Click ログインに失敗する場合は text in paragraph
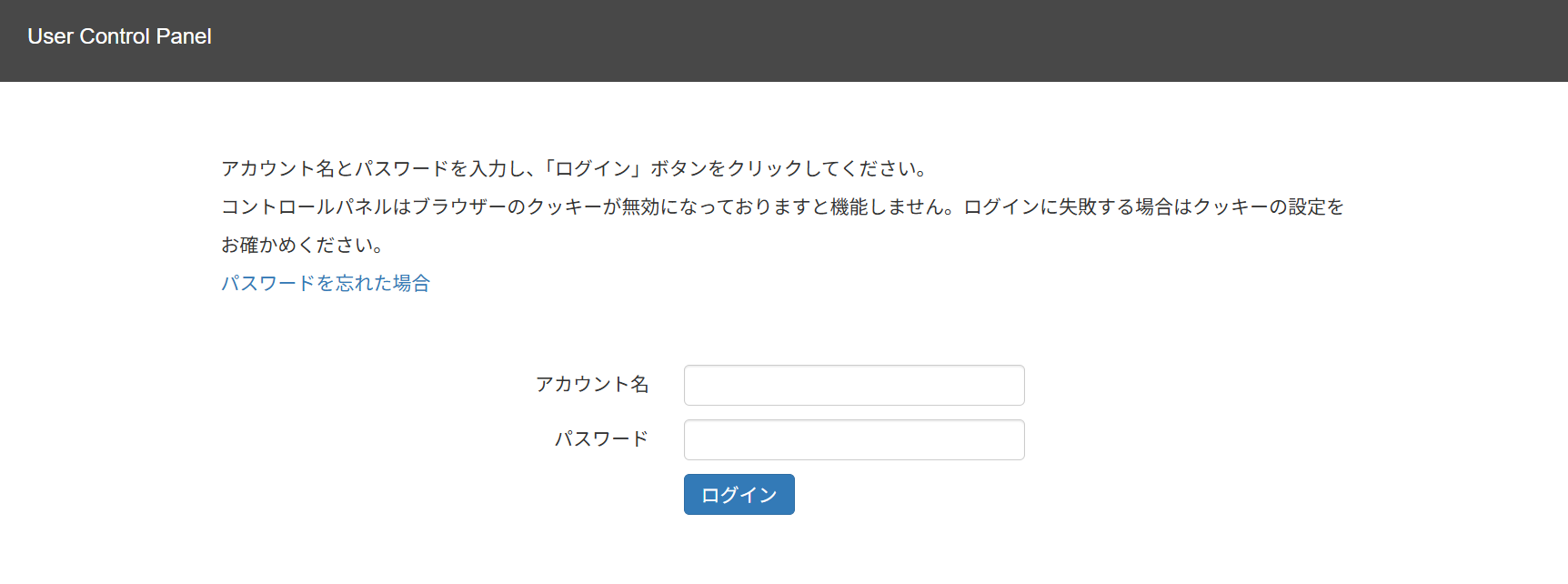 [1078, 206]
